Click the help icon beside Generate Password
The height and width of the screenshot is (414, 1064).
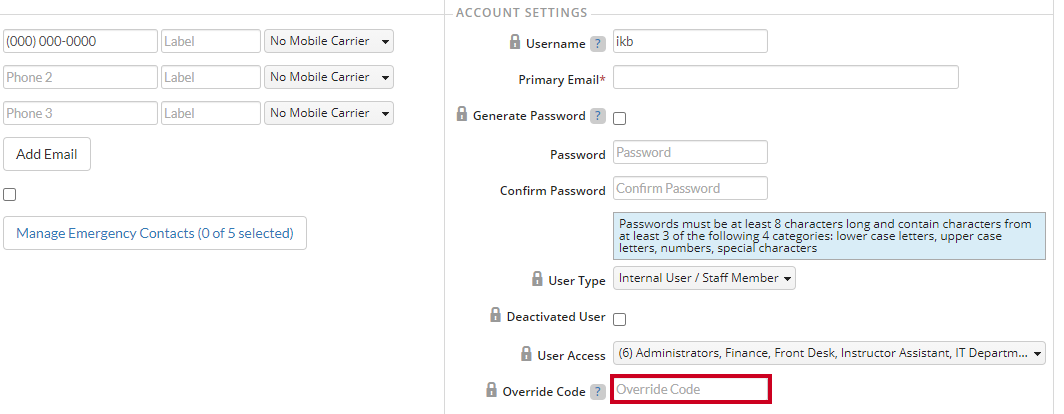pos(597,116)
